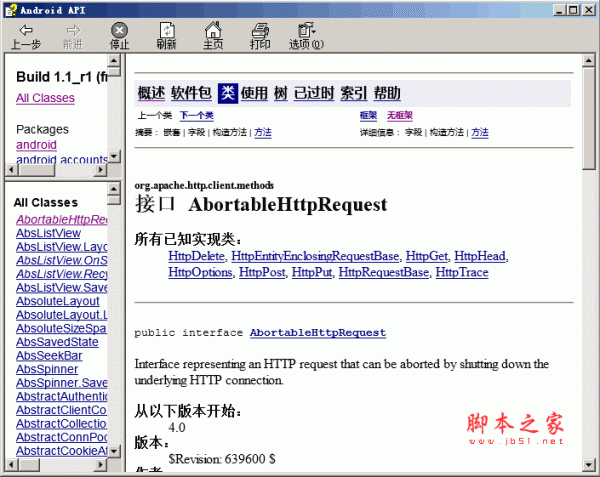Viewport: 600px width, 477px height.
Task: Open the 已过时 navigation tab
Action: coord(314,93)
